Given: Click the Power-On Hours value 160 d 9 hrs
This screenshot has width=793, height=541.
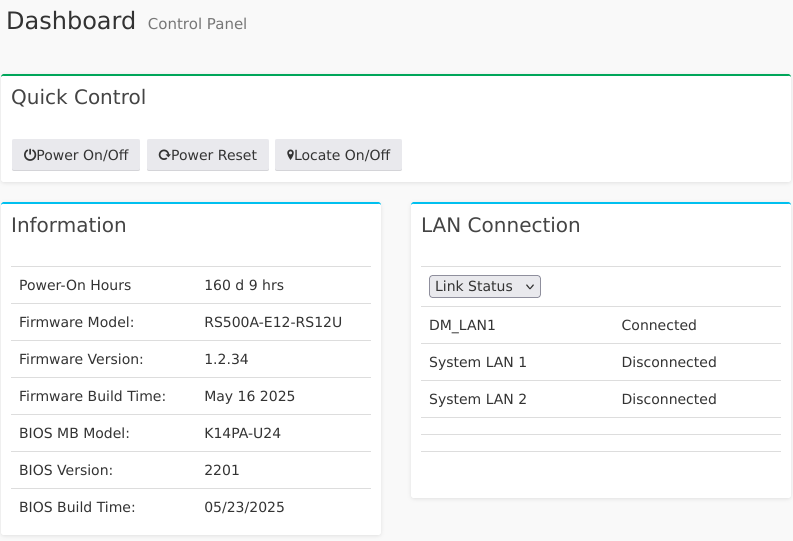Looking at the screenshot, I should (x=244, y=285).
